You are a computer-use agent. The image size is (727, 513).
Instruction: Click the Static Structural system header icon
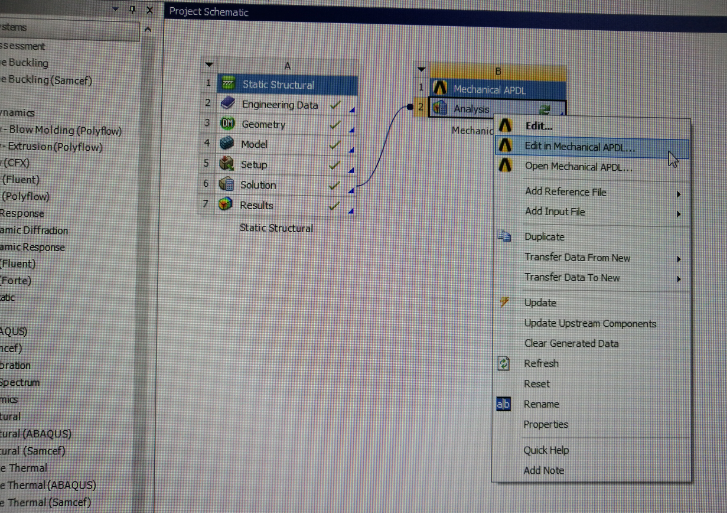(x=228, y=83)
